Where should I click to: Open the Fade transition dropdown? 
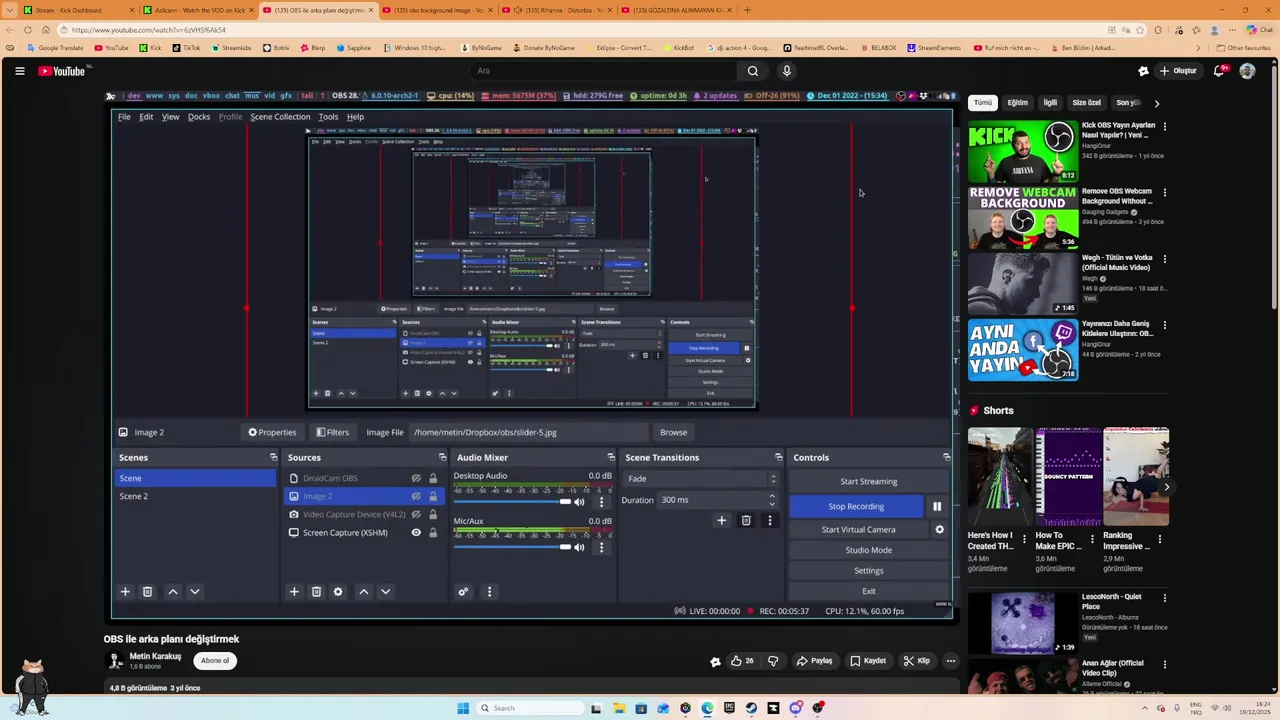(700, 479)
